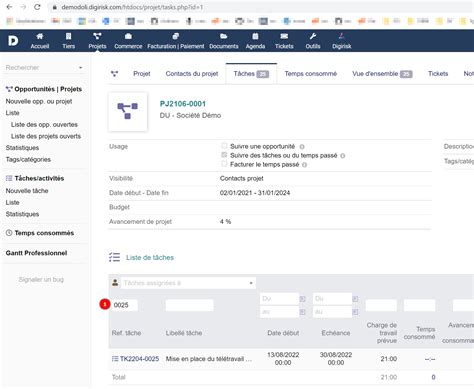Click the Libellé tâche filter field
Image resolution: width=474 pixels, height=389 pixels.
coord(189,305)
